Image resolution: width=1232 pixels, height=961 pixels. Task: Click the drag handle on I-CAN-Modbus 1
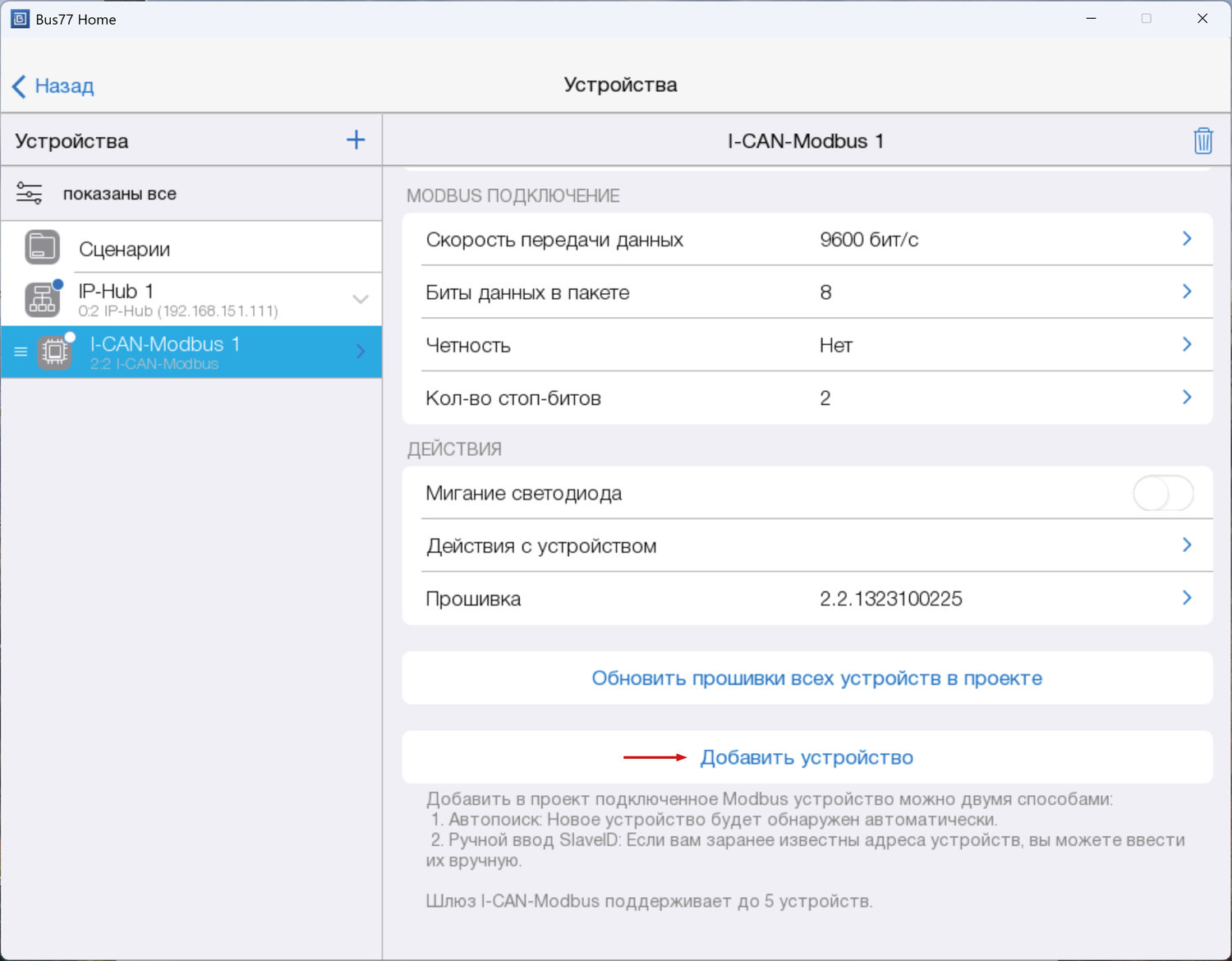[x=21, y=352]
